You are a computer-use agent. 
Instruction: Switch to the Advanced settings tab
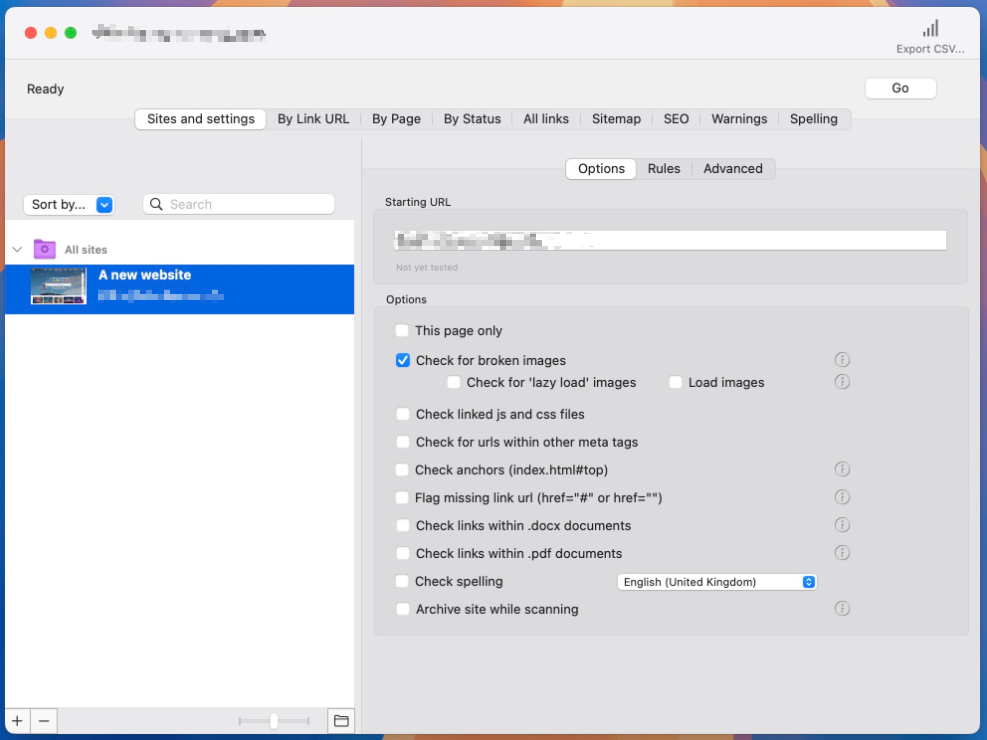[732, 169]
